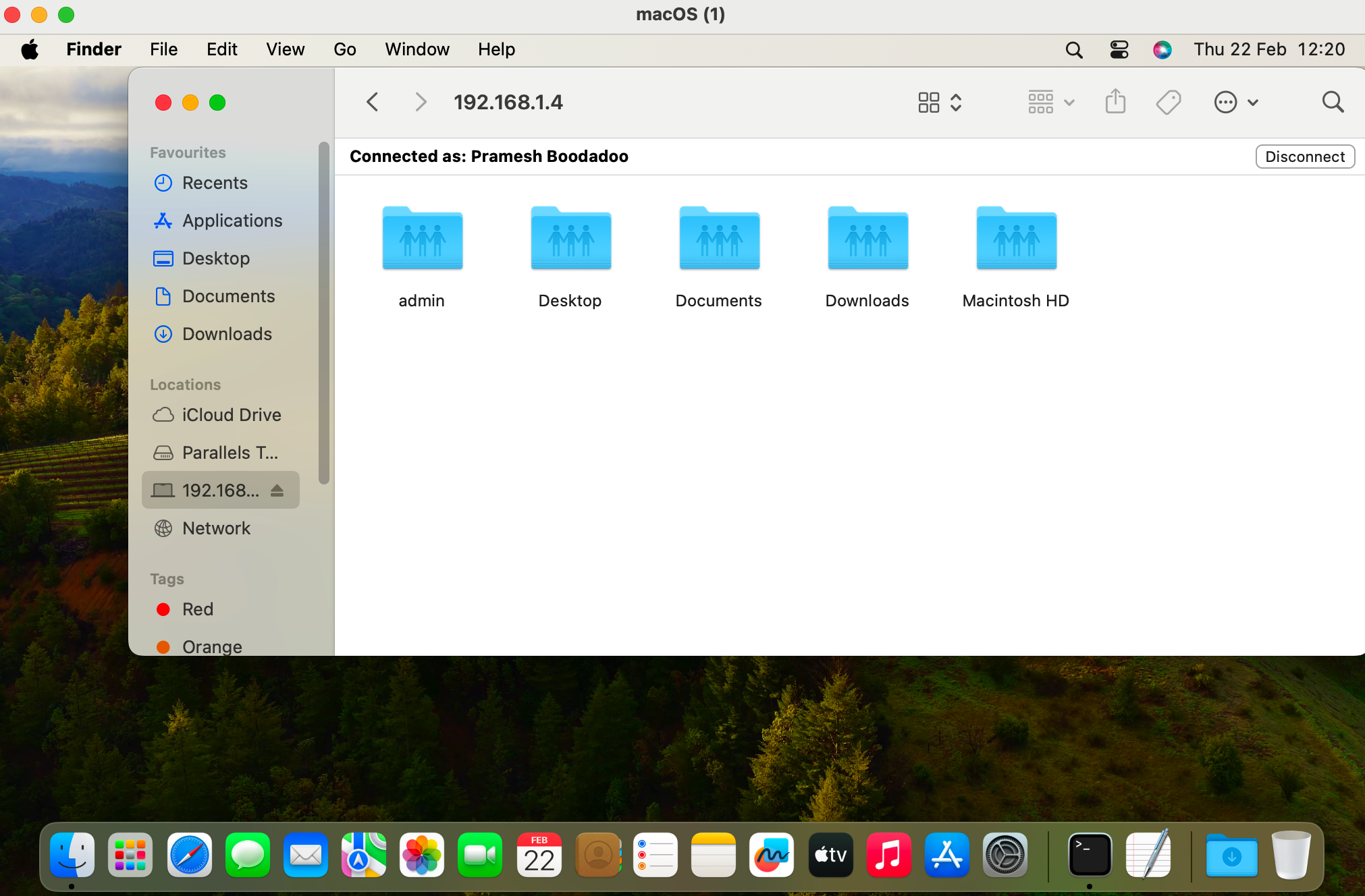Click the sidebar vertical scrollbar
1365x896 pixels.
pyautogui.click(x=324, y=313)
